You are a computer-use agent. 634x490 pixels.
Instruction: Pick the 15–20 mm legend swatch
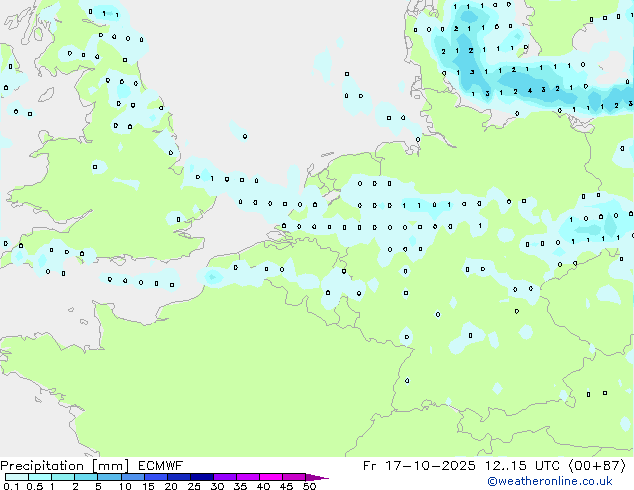(156, 477)
